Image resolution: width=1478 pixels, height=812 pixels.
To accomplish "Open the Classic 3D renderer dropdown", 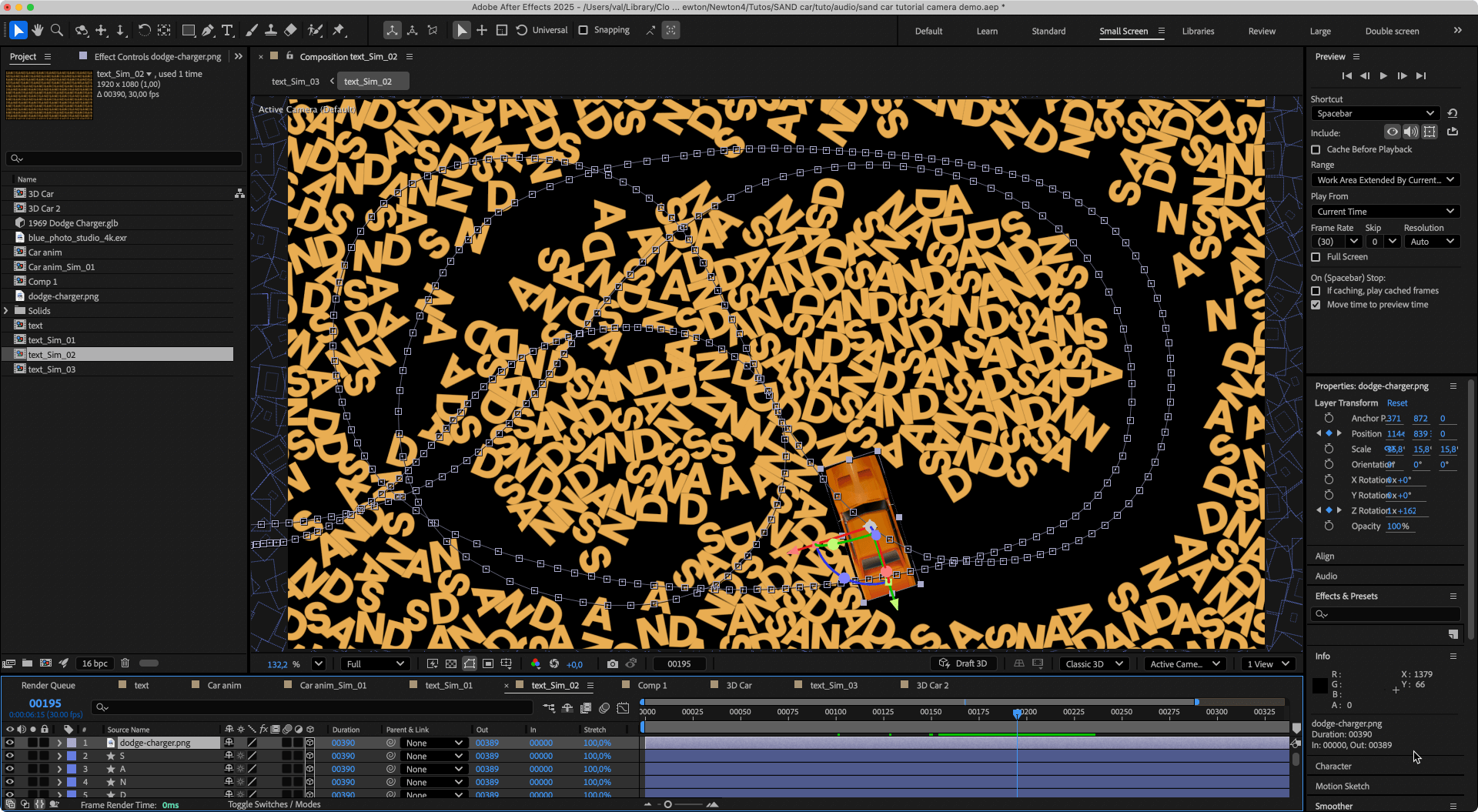I will pos(1094,663).
